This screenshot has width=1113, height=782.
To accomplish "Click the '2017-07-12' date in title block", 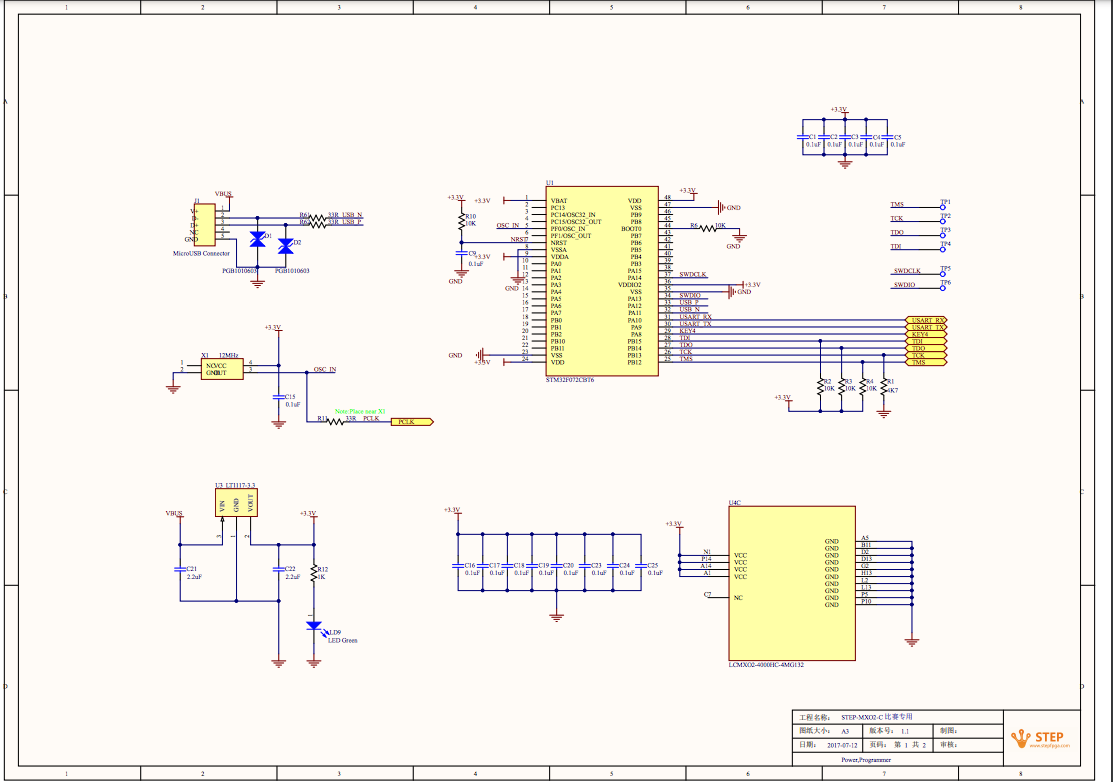I will tap(843, 745).
